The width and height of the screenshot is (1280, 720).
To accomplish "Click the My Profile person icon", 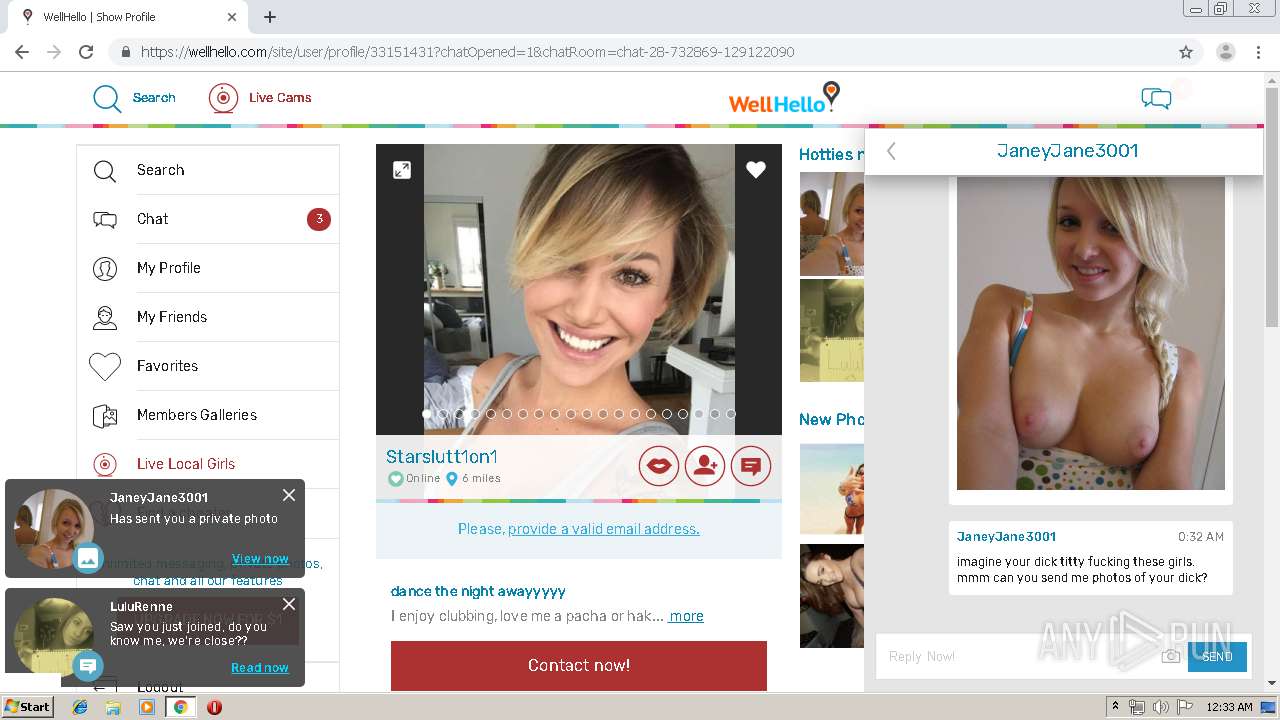I will point(105,269).
